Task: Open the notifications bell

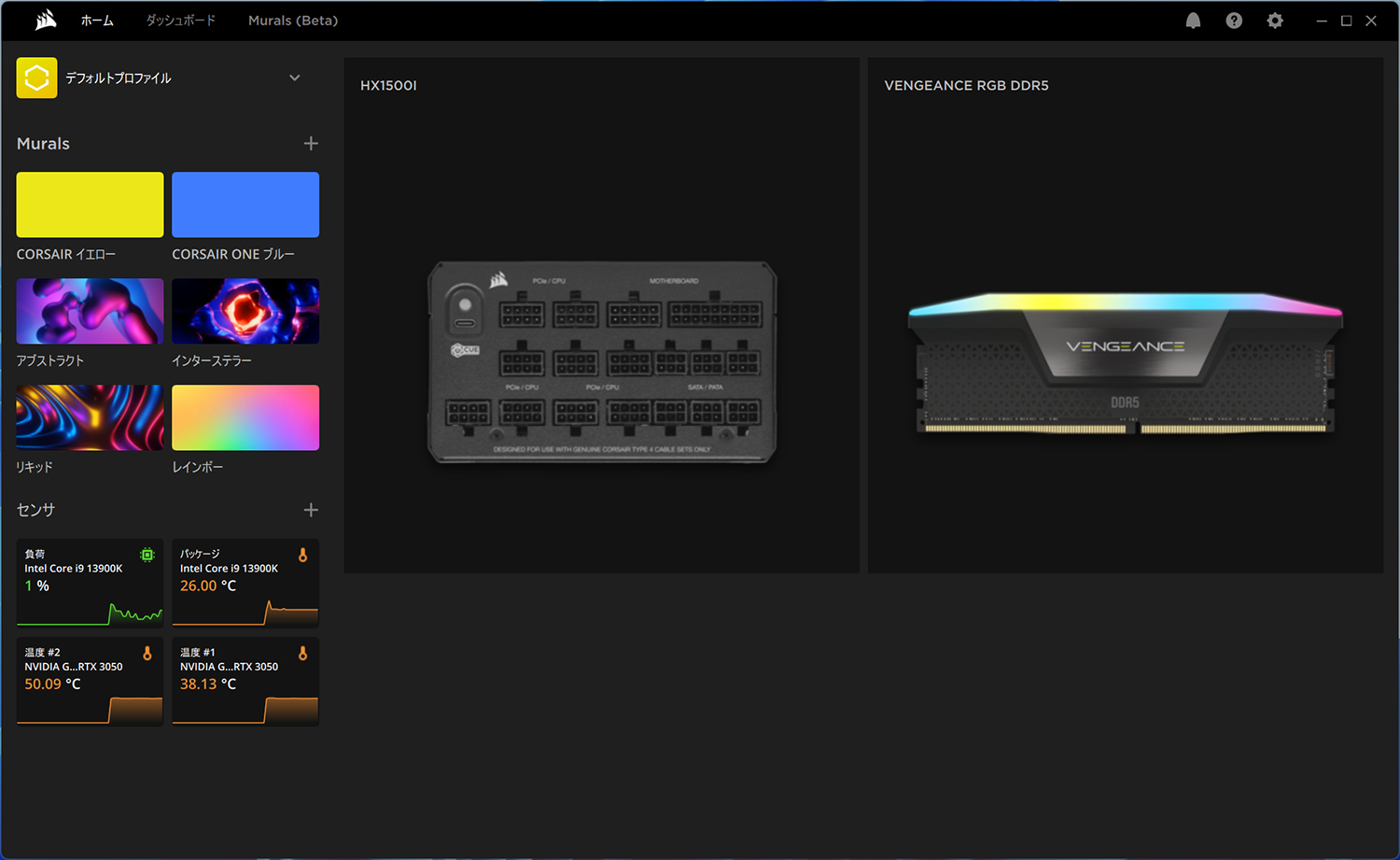Action: pos(1193,21)
